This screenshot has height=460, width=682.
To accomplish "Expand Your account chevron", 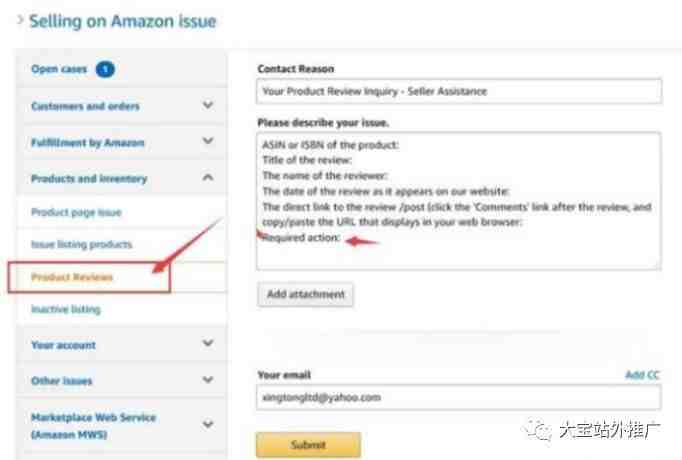I will 208,343.
